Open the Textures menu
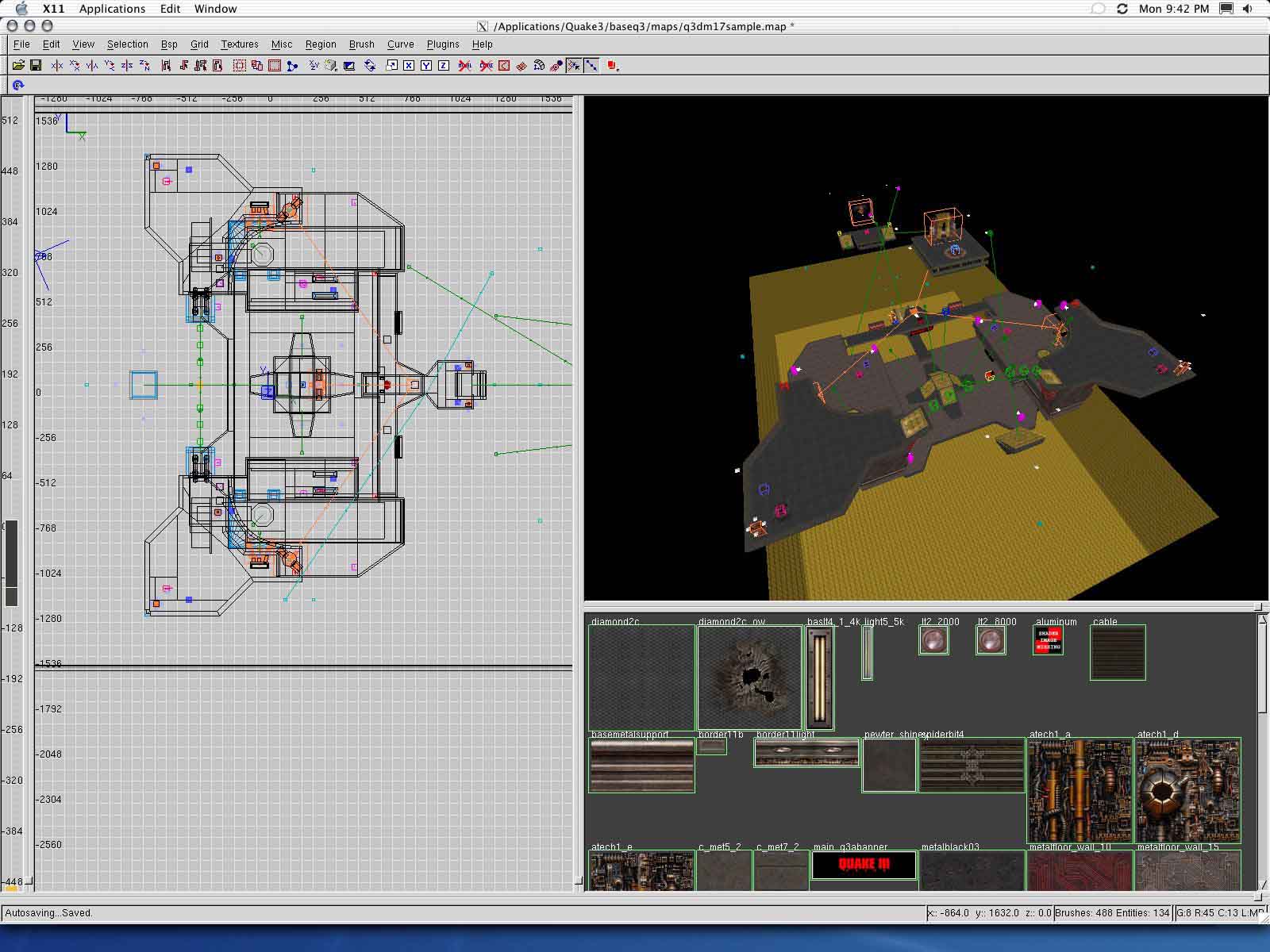This screenshot has height=952, width=1270. 239,44
